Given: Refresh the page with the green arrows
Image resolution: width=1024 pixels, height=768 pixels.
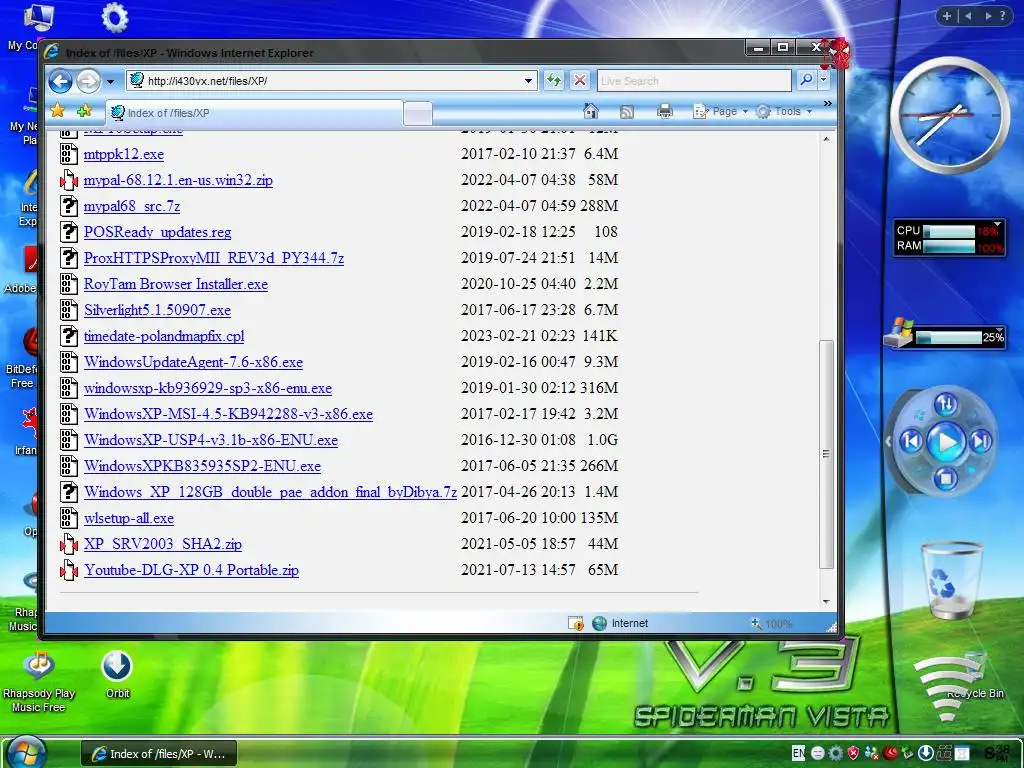Looking at the screenshot, I should click(554, 80).
